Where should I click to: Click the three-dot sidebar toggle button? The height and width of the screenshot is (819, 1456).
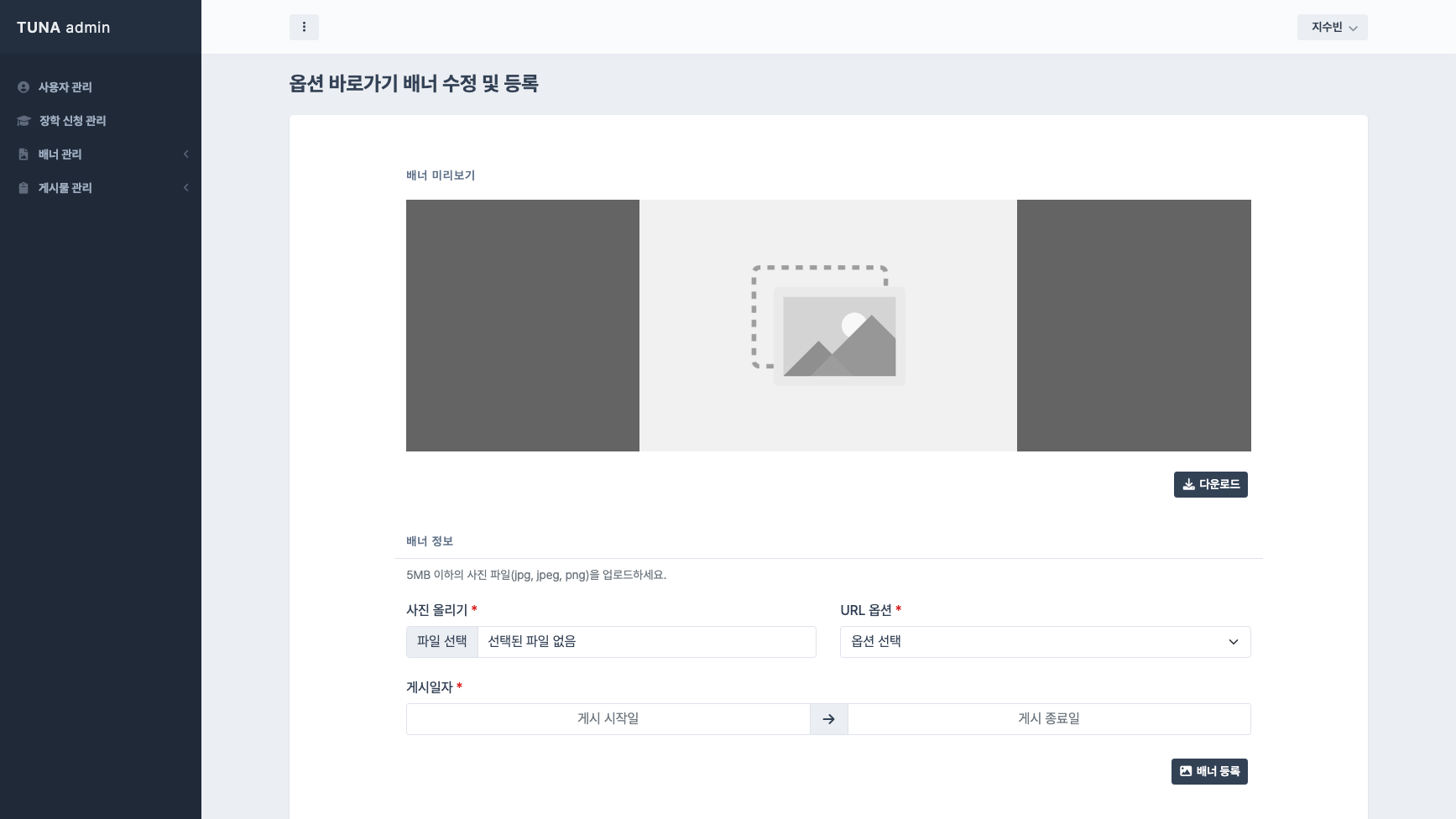(x=304, y=27)
